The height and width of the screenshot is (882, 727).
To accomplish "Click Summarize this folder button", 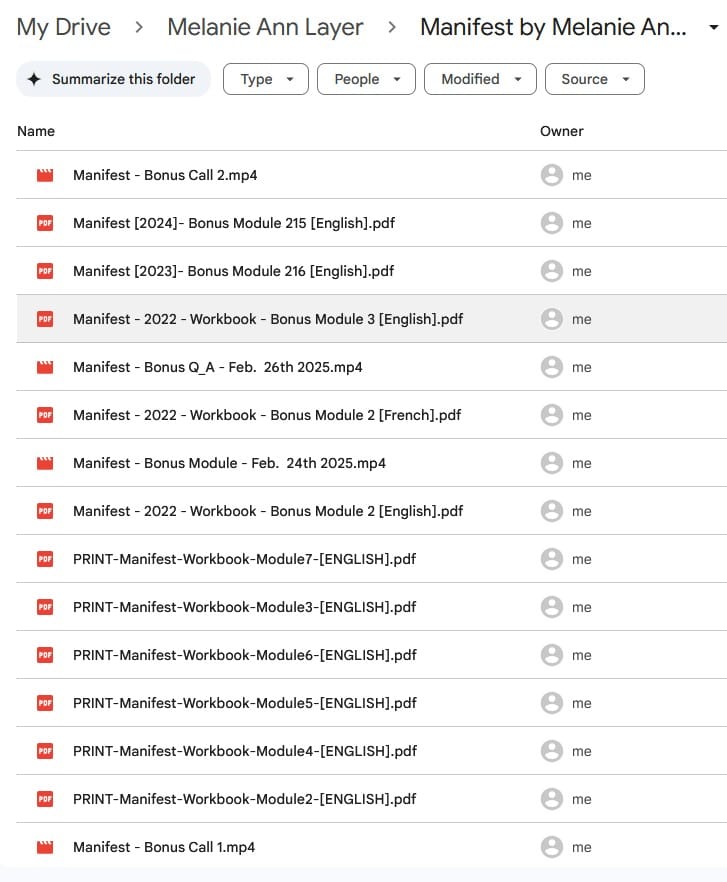I will pos(113,79).
